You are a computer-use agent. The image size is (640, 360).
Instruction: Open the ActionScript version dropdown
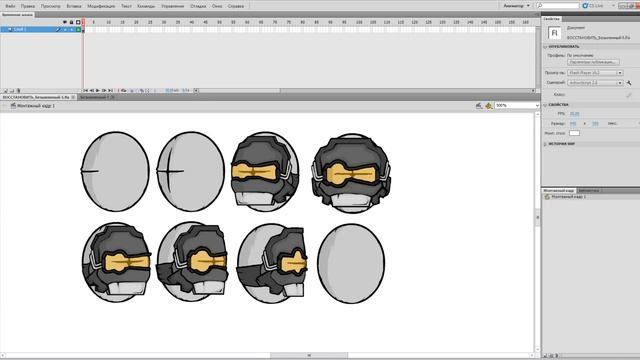[595, 83]
